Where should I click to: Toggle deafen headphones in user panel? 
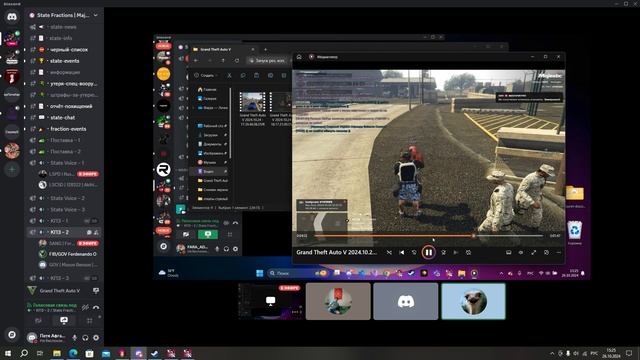(x=85, y=338)
